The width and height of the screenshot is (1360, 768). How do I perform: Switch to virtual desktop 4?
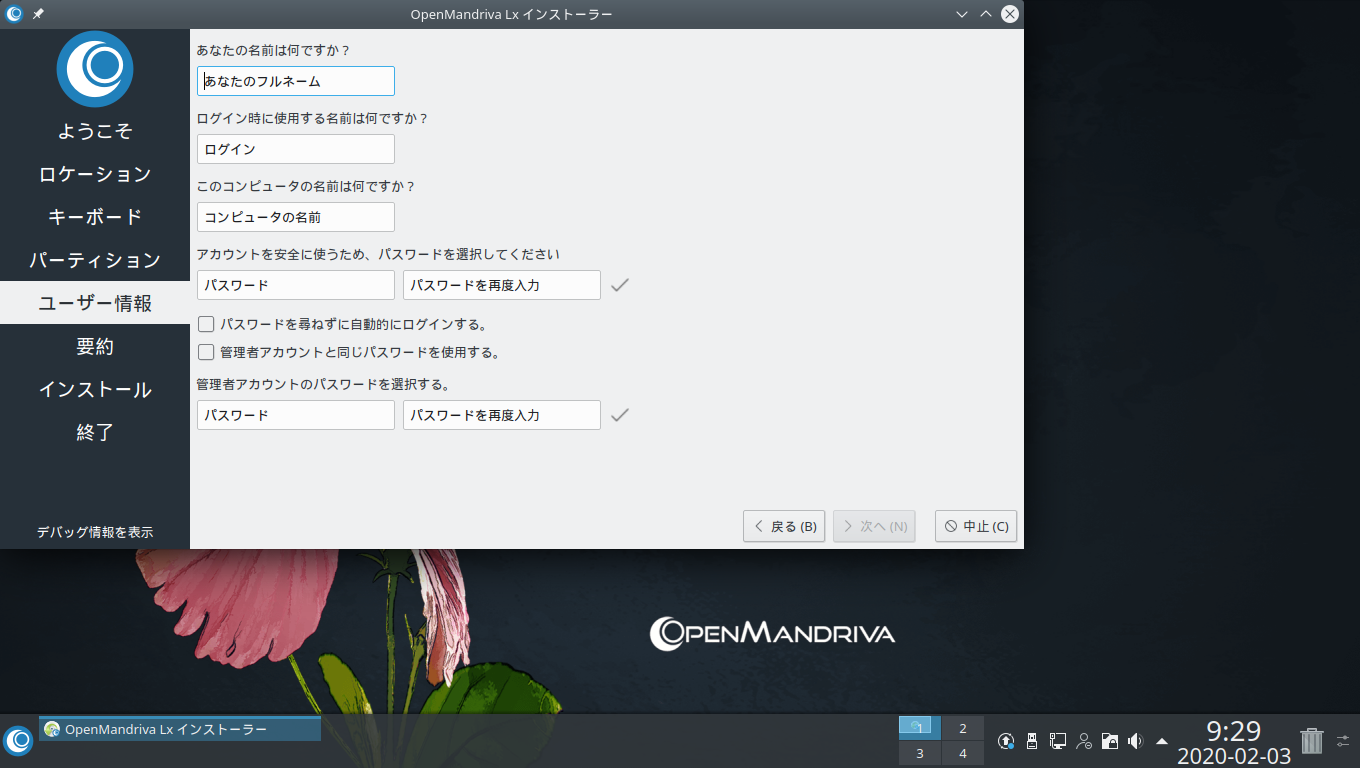(x=962, y=753)
